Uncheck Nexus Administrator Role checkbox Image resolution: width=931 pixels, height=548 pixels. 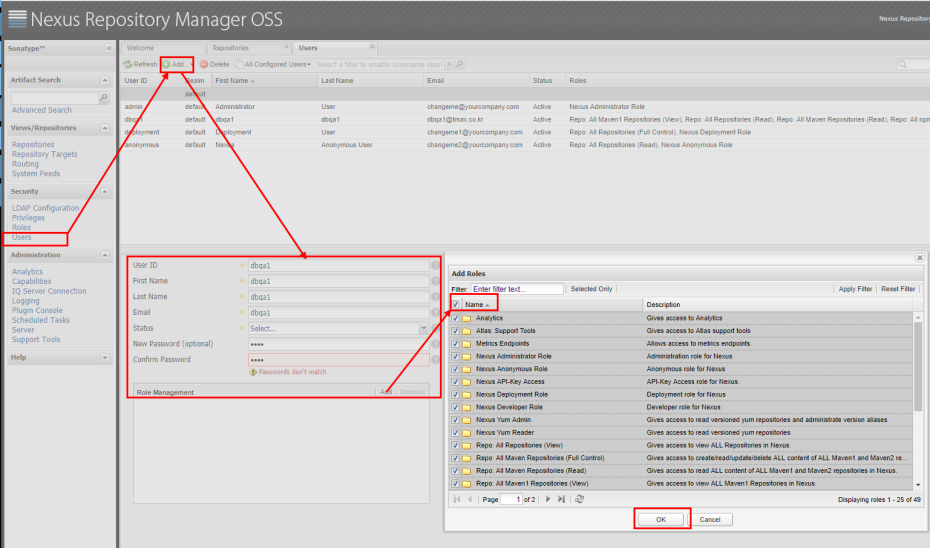(455, 356)
